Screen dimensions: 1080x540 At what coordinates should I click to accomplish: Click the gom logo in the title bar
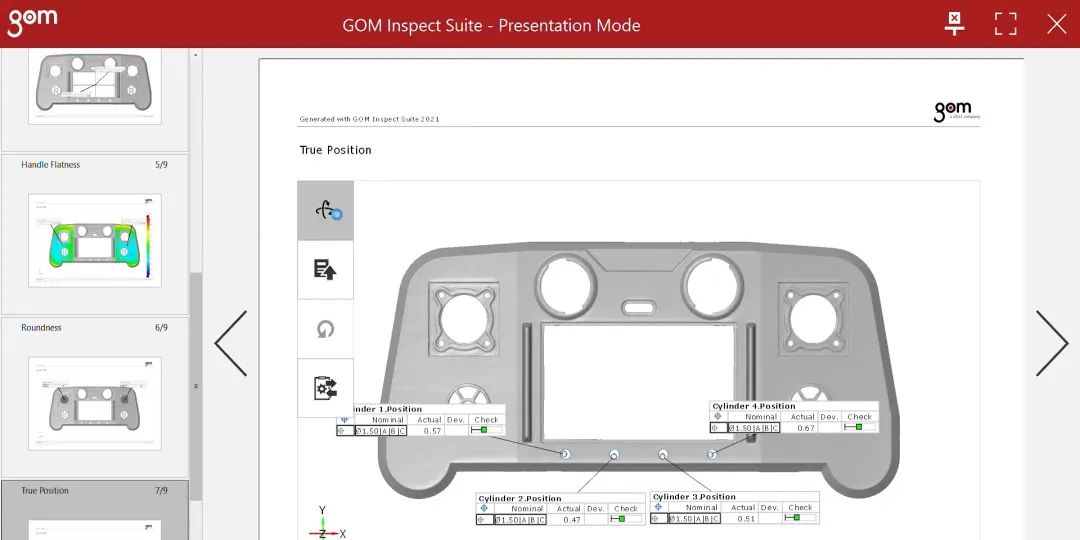(x=32, y=22)
